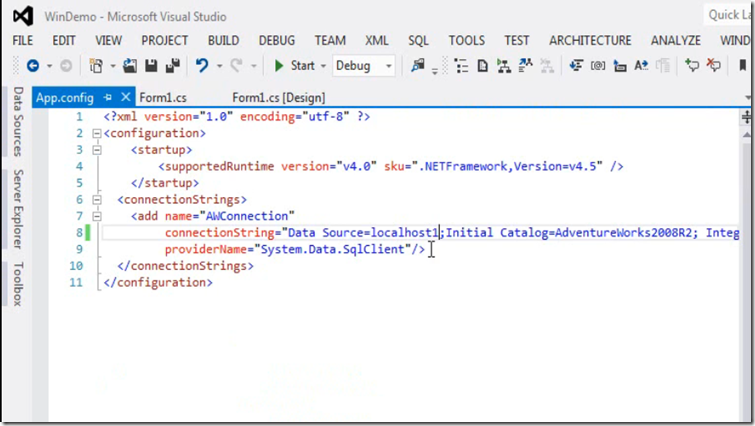
Task: Open the ARCHITECTURE menu
Action: tap(590, 40)
